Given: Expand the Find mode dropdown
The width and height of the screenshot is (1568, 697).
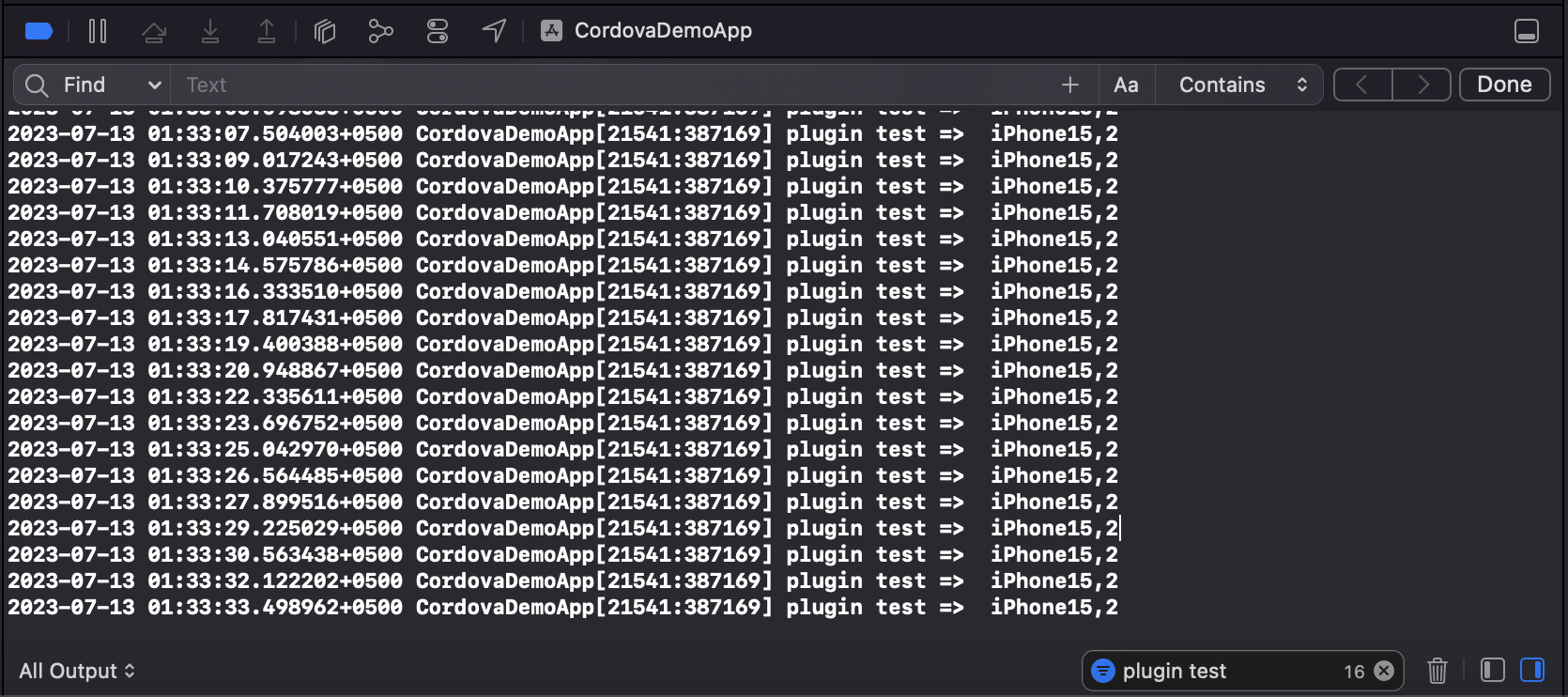Looking at the screenshot, I should click(113, 85).
